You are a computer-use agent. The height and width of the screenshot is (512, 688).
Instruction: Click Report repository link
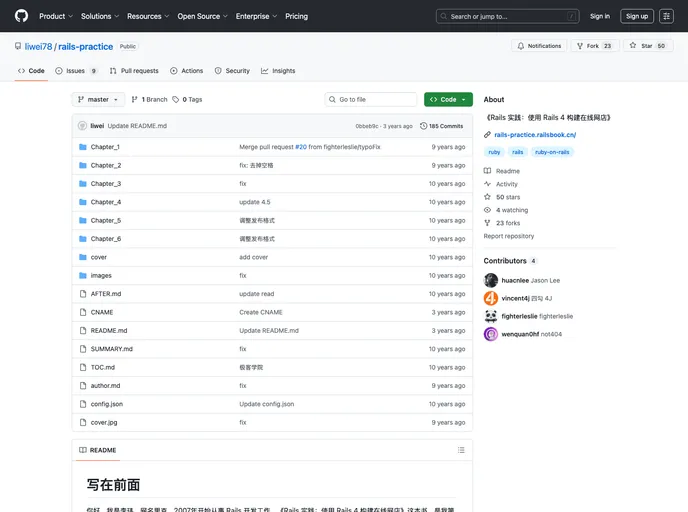point(509,236)
